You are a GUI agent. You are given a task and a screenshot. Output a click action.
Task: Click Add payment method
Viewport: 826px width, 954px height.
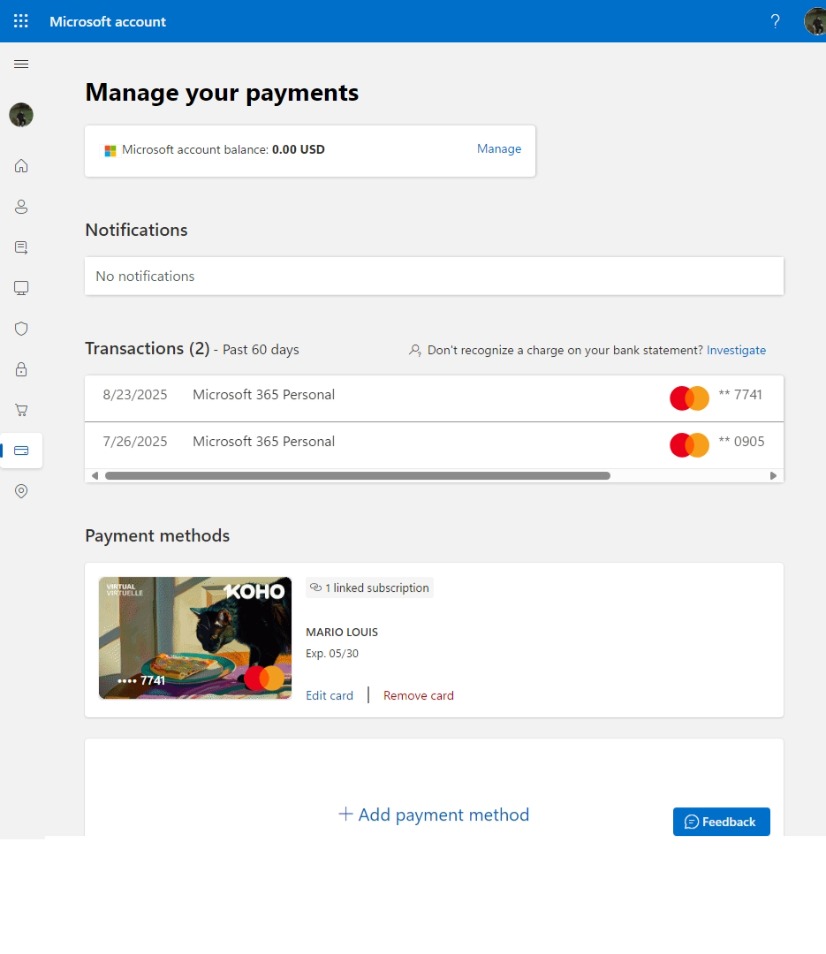click(434, 814)
